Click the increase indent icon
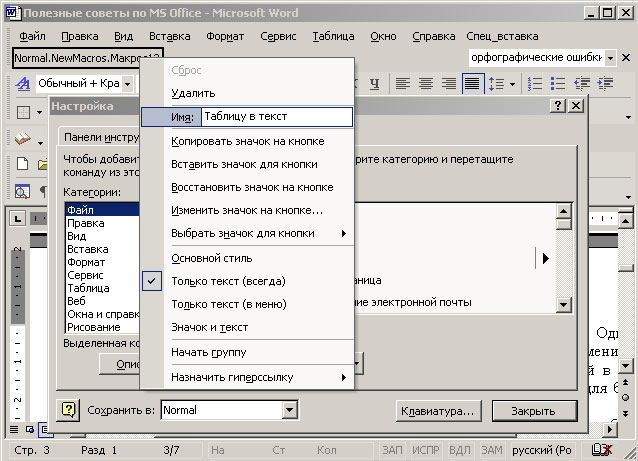The image size is (638, 461). point(604,84)
